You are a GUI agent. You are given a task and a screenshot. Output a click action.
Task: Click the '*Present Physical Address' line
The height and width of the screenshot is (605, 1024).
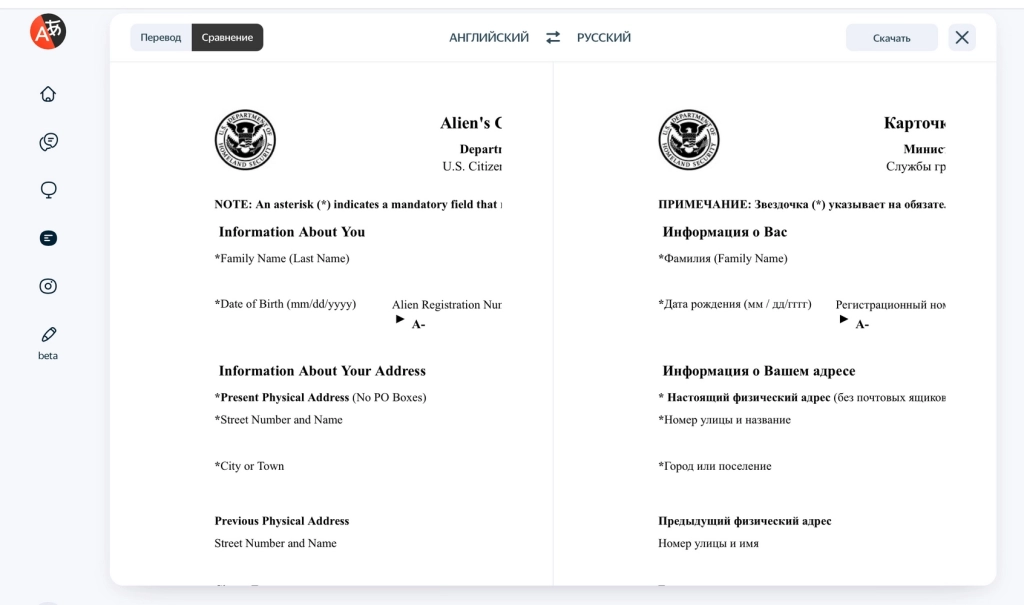coord(320,397)
